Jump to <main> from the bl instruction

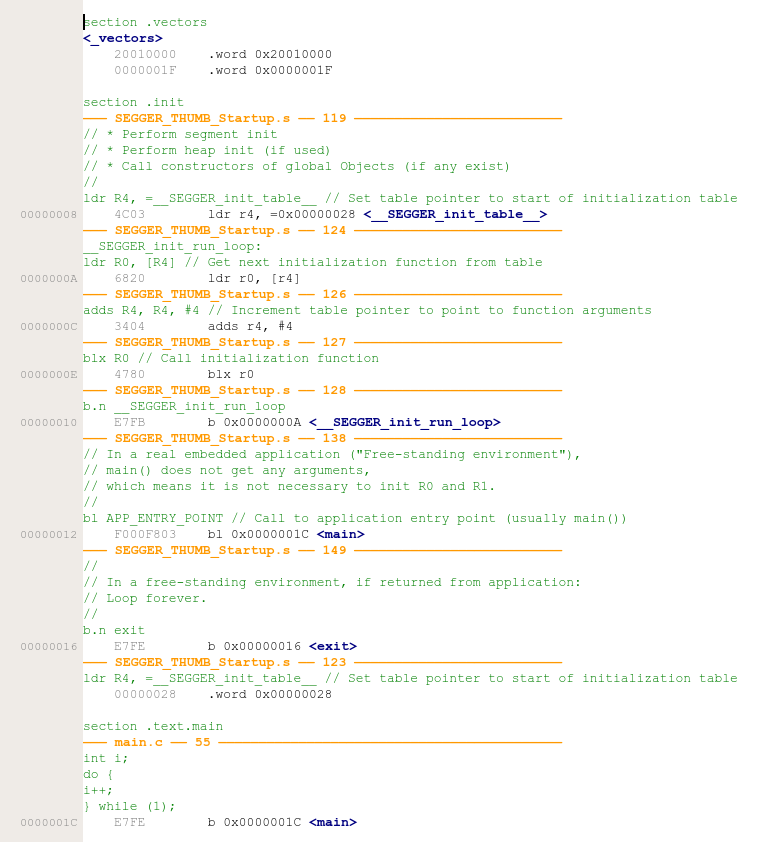click(x=341, y=535)
